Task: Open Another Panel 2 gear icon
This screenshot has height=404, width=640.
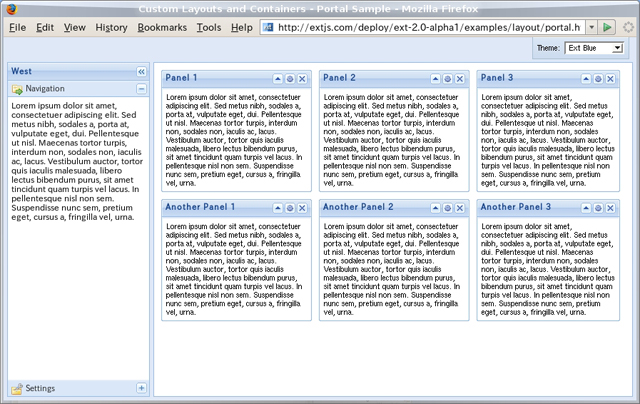Action: pyautogui.click(x=447, y=208)
